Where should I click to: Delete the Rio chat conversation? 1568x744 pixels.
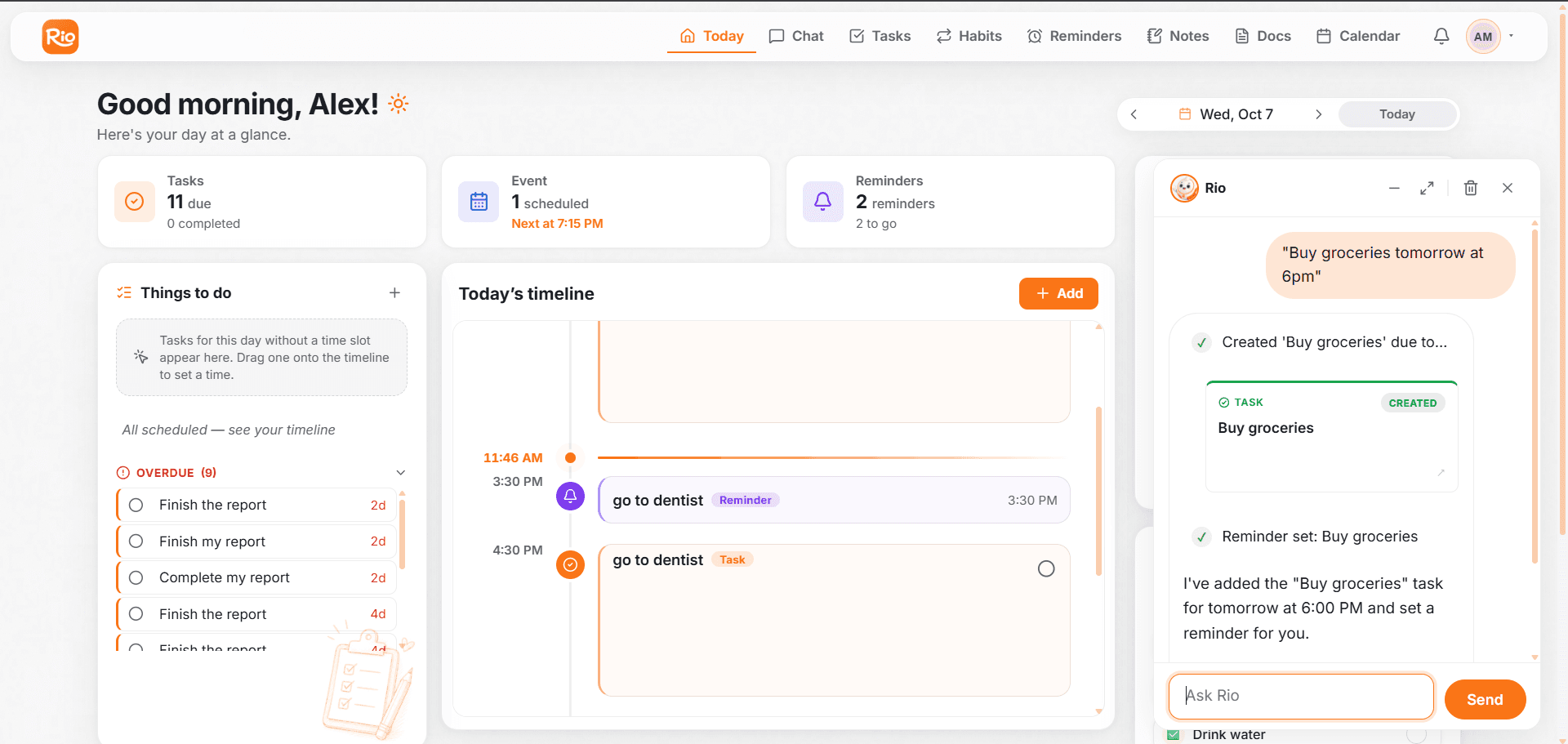(x=1471, y=188)
